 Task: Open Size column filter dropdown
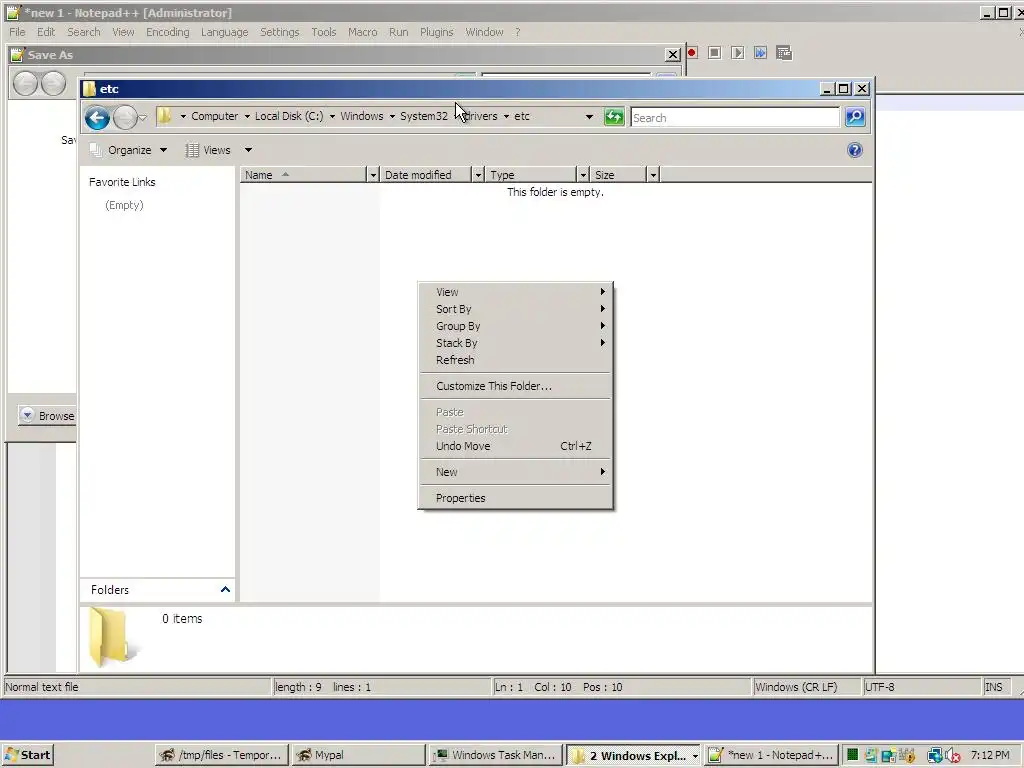[x=652, y=175]
